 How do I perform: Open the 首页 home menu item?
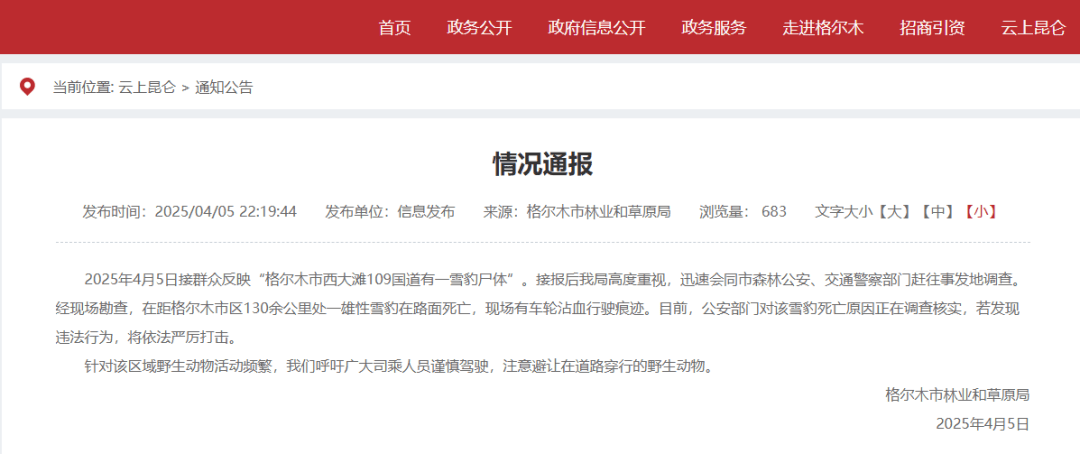[394, 28]
